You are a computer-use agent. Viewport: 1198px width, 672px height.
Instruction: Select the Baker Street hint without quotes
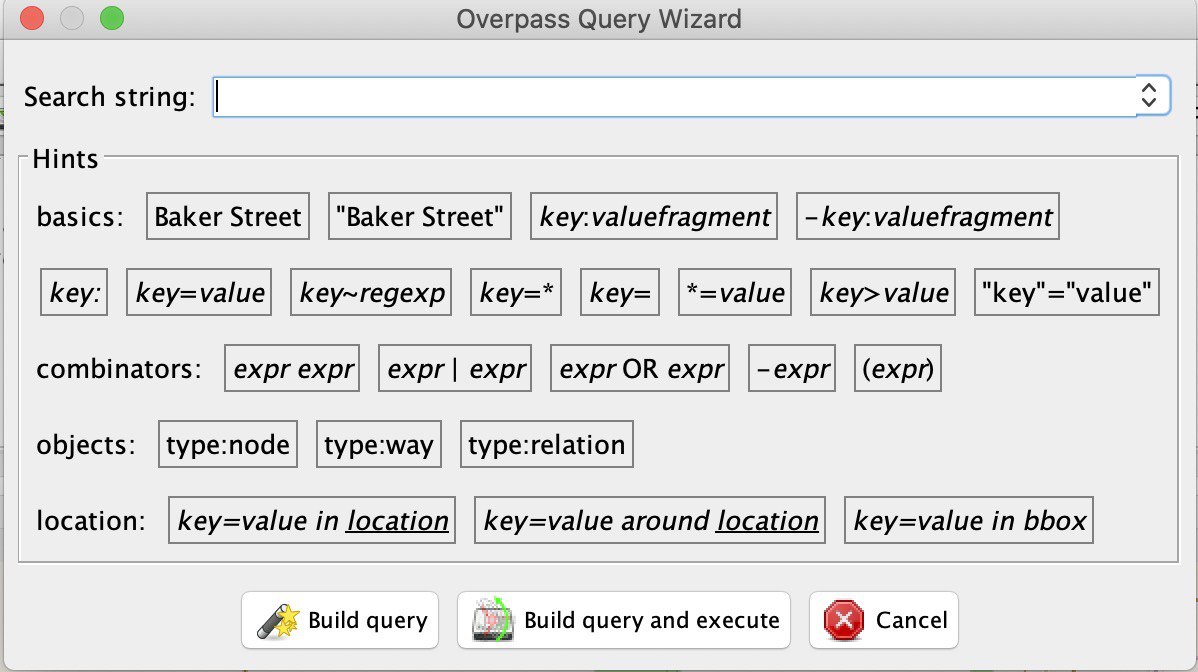click(228, 216)
